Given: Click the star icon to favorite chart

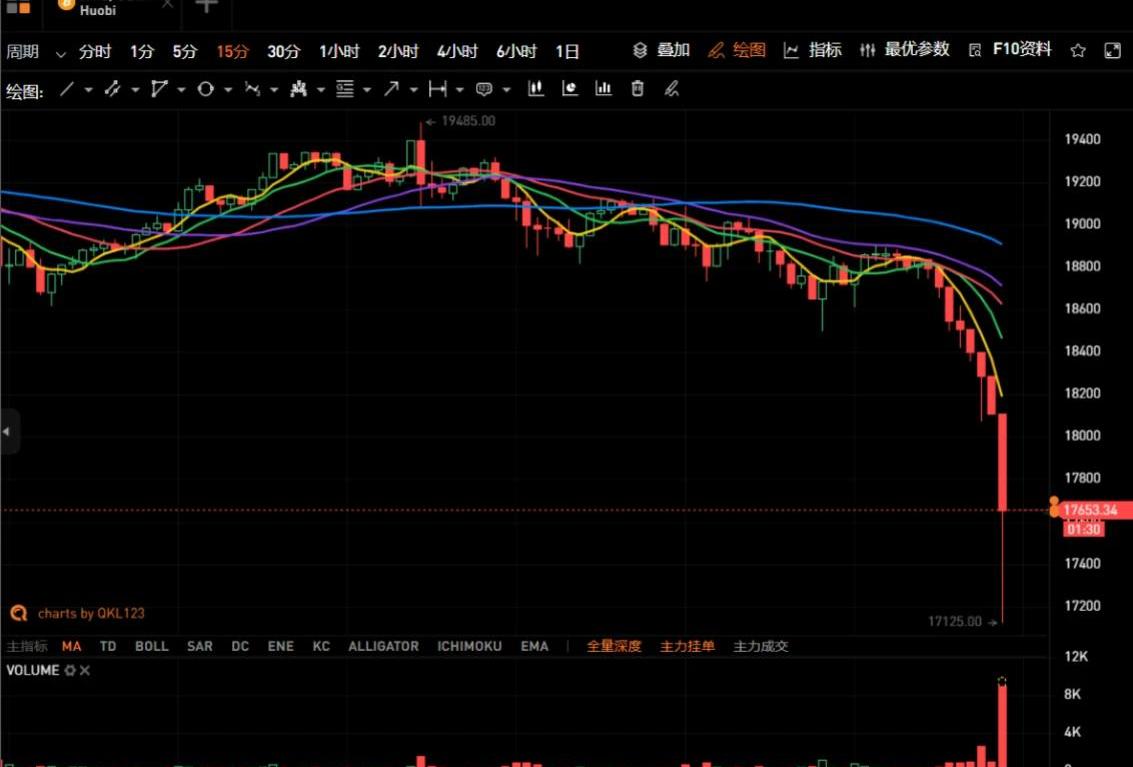Looking at the screenshot, I should click(x=1078, y=51).
